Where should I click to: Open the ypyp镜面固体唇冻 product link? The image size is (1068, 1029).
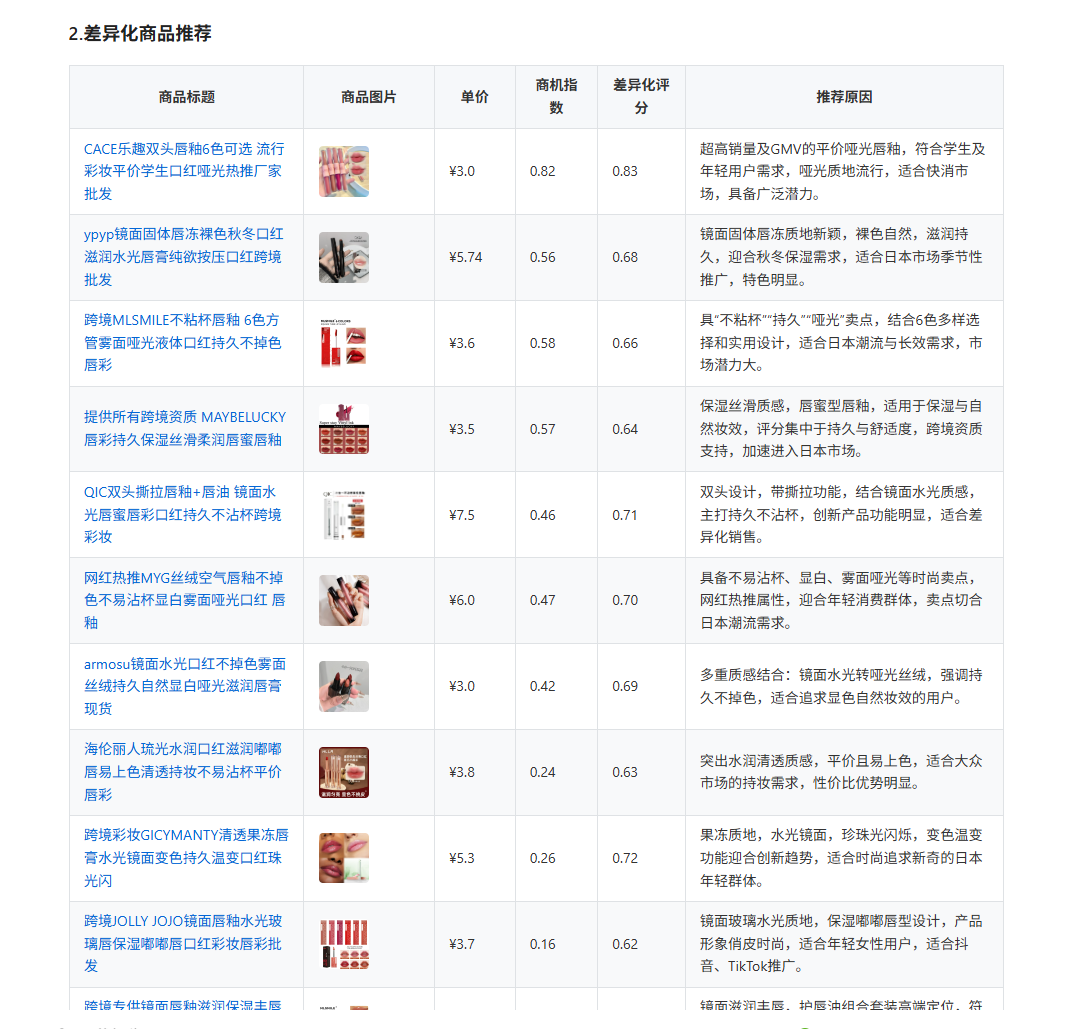tap(184, 257)
